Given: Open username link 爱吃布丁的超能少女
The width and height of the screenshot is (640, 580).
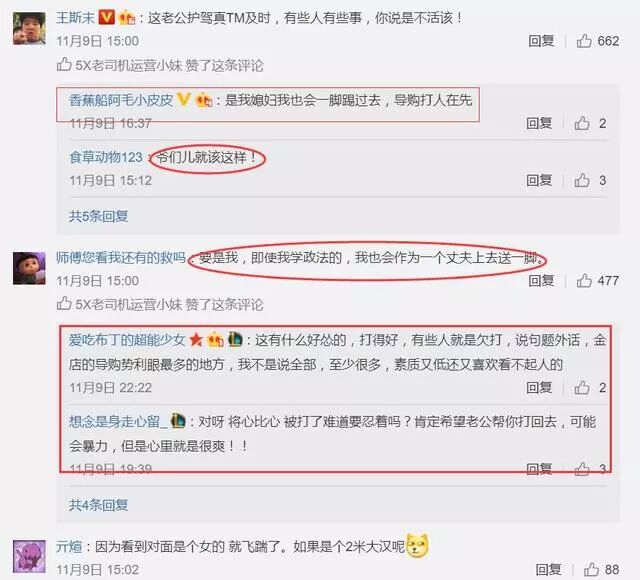Looking at the screenshot, I should point(127,340).
